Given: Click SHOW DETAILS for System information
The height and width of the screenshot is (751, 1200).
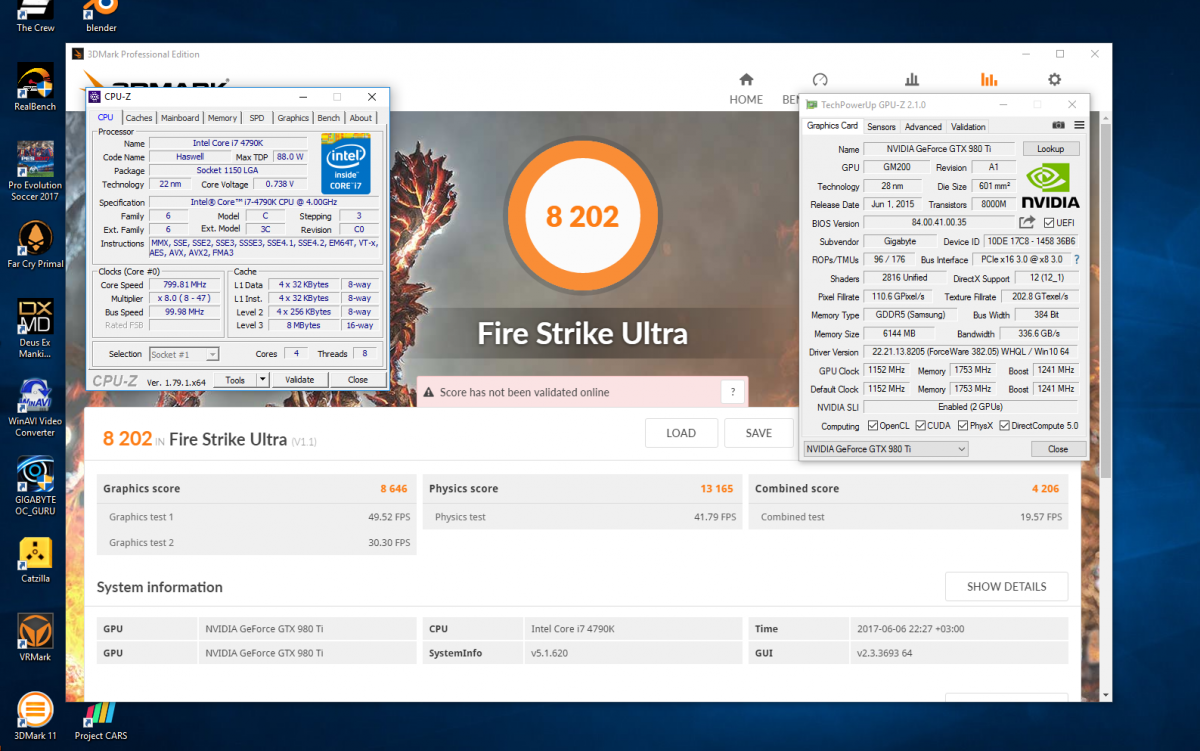Looking at the screenshot, I should point(1006,587).
